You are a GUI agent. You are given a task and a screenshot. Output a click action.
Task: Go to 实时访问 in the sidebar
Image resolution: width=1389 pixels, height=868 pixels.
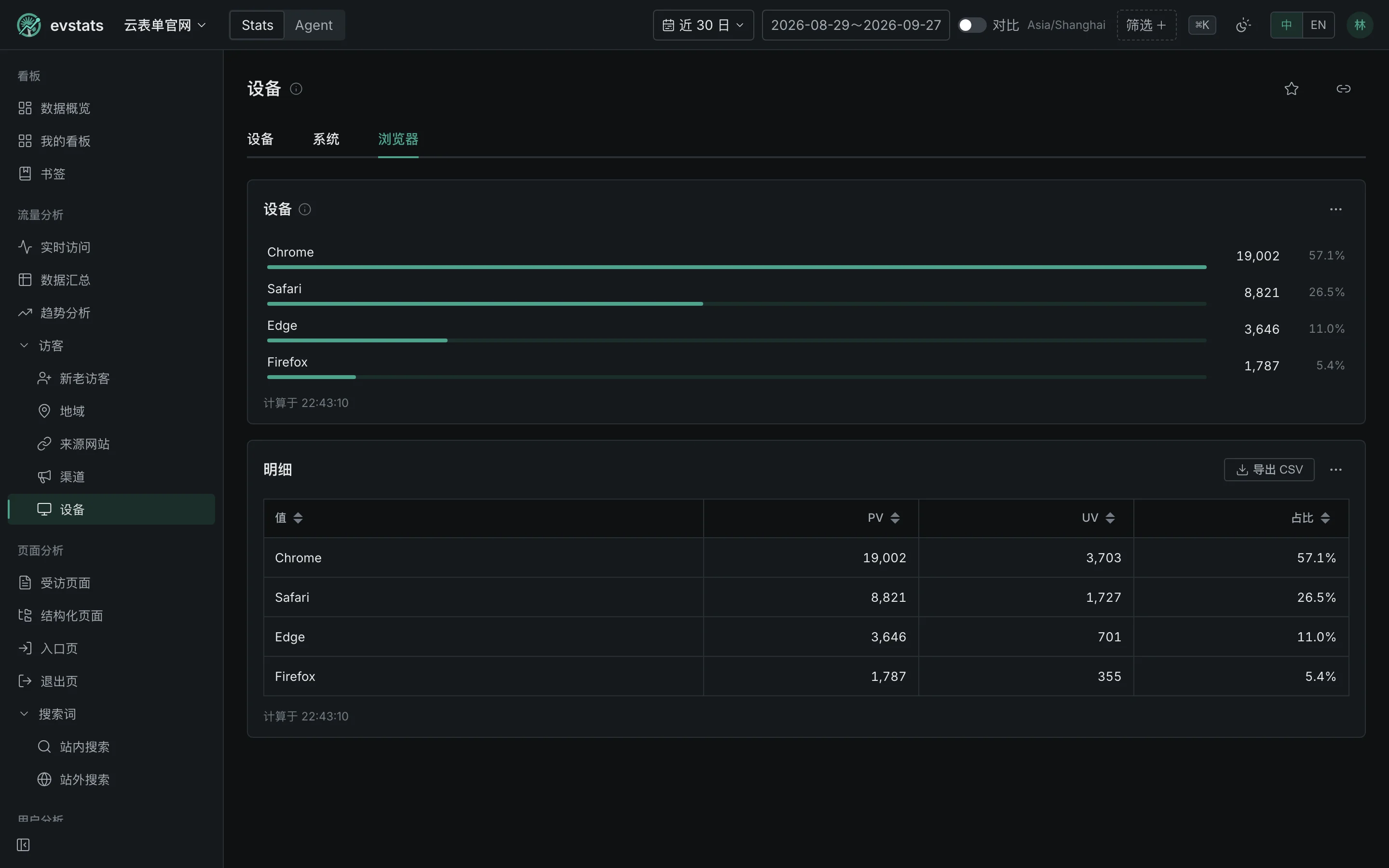pos(111,247)
